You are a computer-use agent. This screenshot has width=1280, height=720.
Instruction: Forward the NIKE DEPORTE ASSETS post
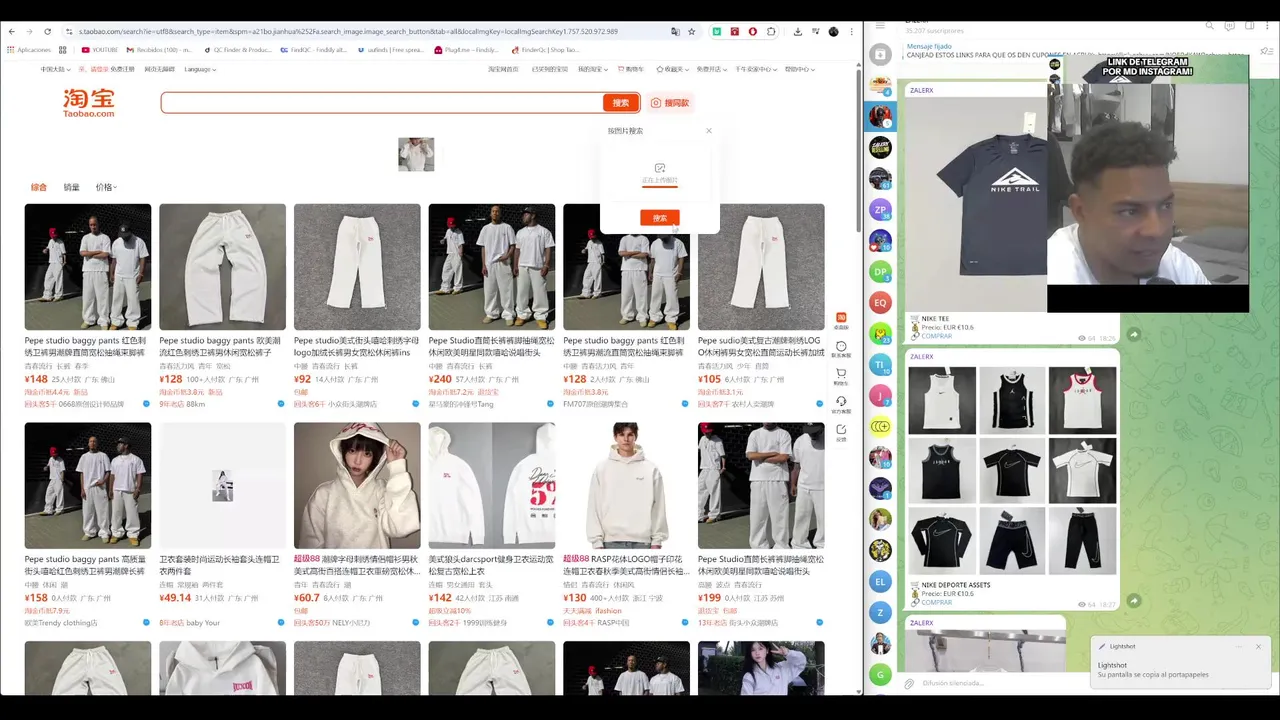(x=1133, y=601)
